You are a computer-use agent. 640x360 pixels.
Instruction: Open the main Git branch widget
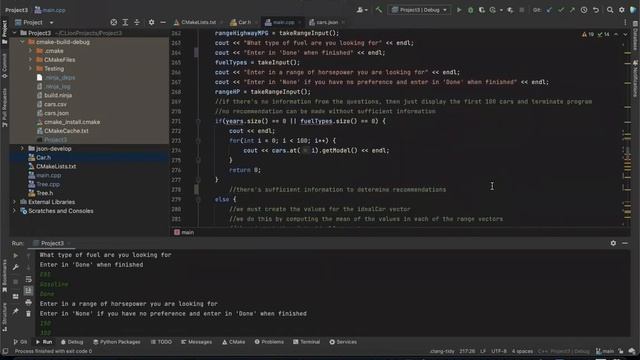(x=605, y=351)
